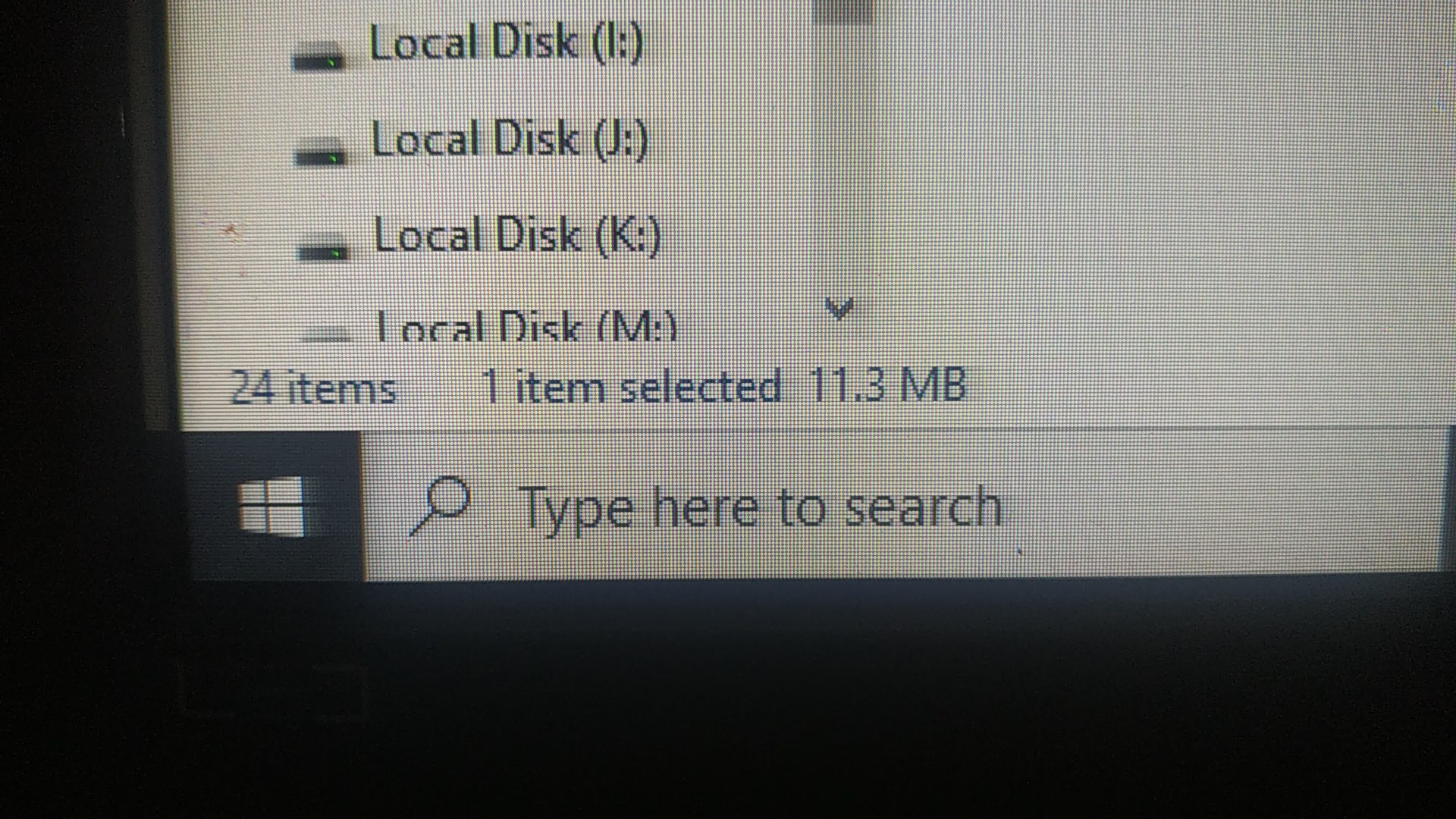Select Local Disk (I:) label in navigation tree
This screenshot has width=1456, height=819.
(506, 42)
